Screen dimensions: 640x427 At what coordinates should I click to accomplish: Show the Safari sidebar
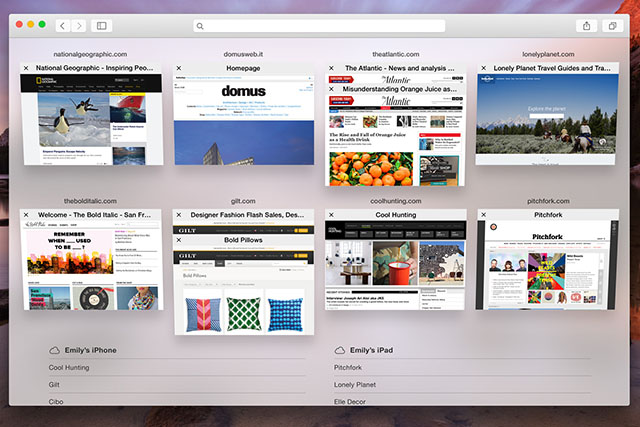click(x=102, y=25)
